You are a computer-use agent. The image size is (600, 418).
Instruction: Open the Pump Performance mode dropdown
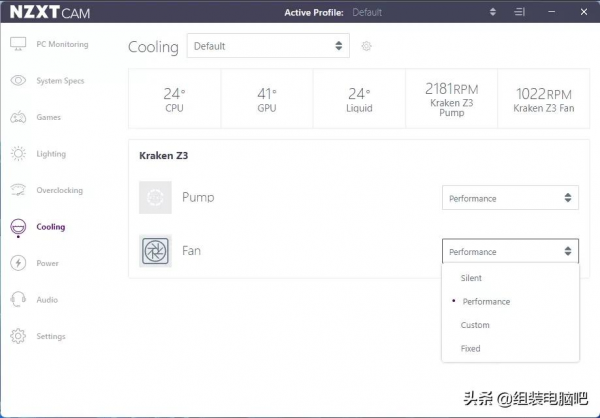click(x=510, y=198)
